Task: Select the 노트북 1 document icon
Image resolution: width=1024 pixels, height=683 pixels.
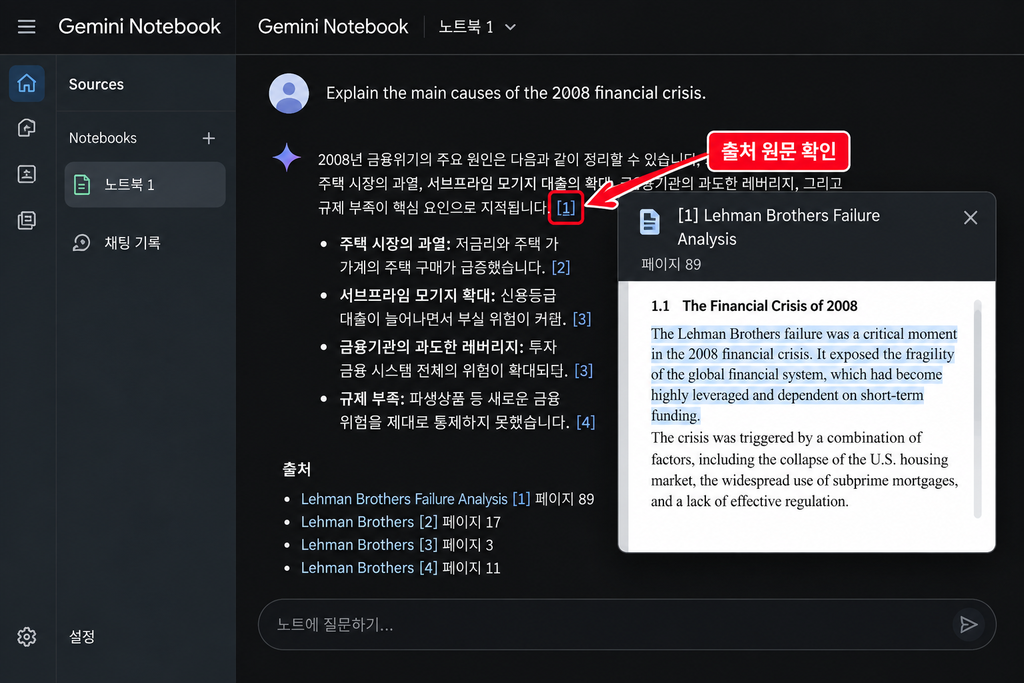Action: pyautogui.click(x=82, y=185)
